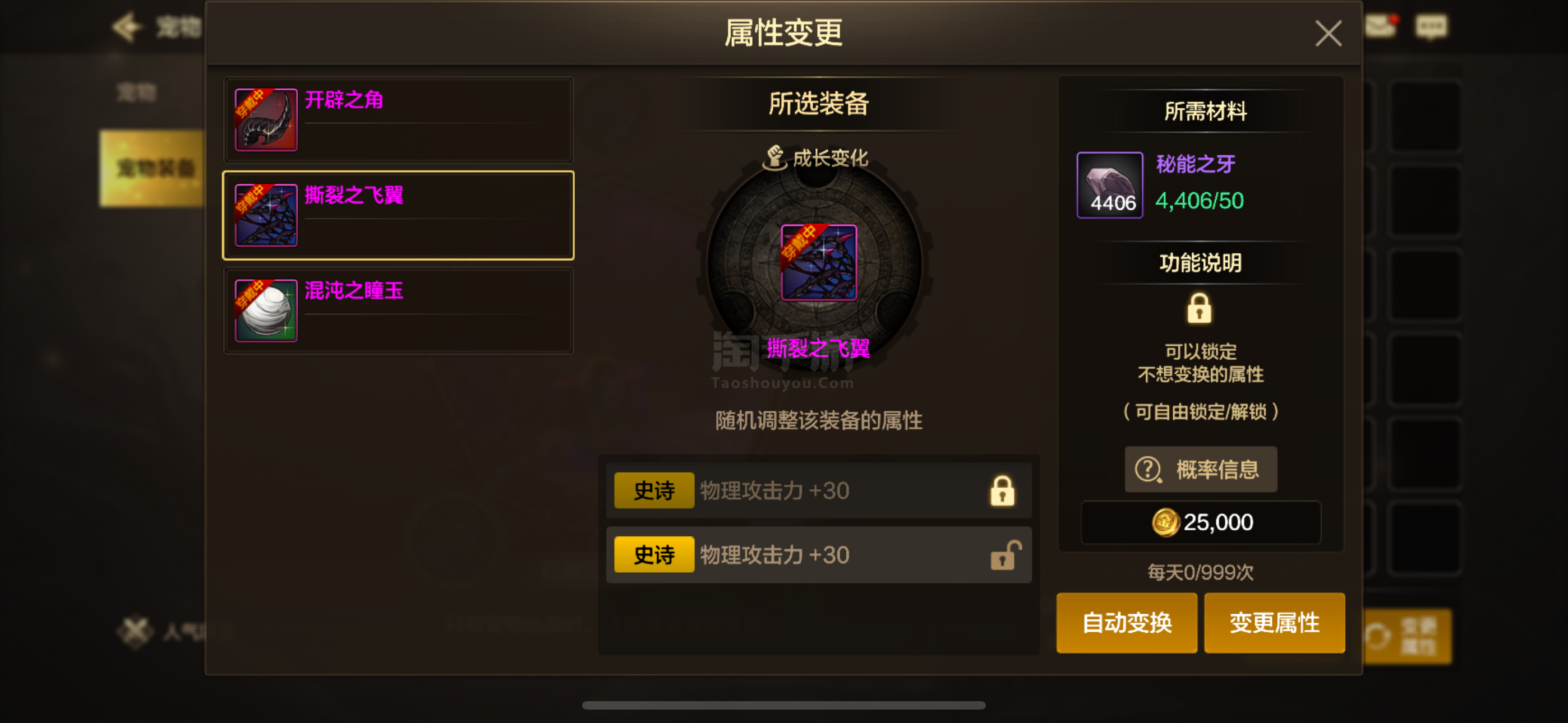
Task: Lock the second 物理攻击力 +30 attribute
Action: coord(1004,555)
